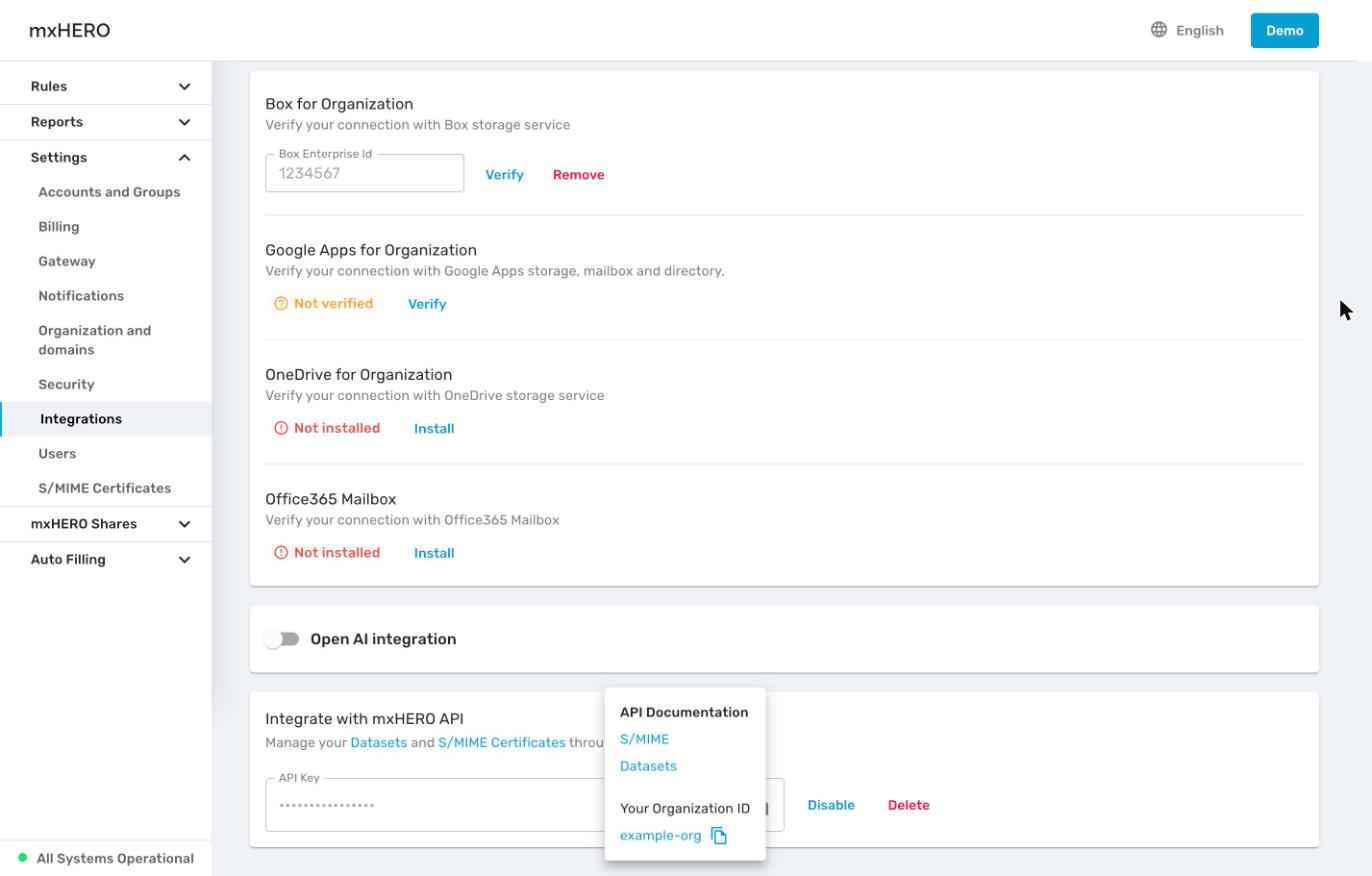Open the Datasets API documentation link
The width and height of the screenshot is (1372, 876).
648,766
